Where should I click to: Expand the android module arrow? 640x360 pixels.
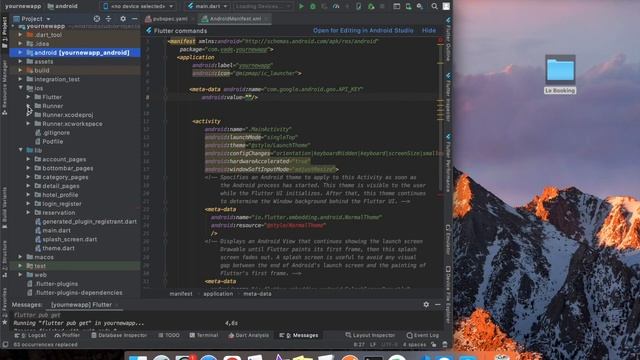pos(20,53)
